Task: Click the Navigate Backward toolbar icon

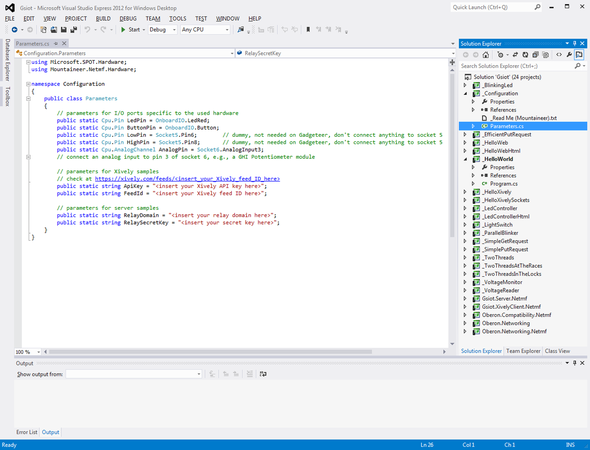Action: coord(14,30)
